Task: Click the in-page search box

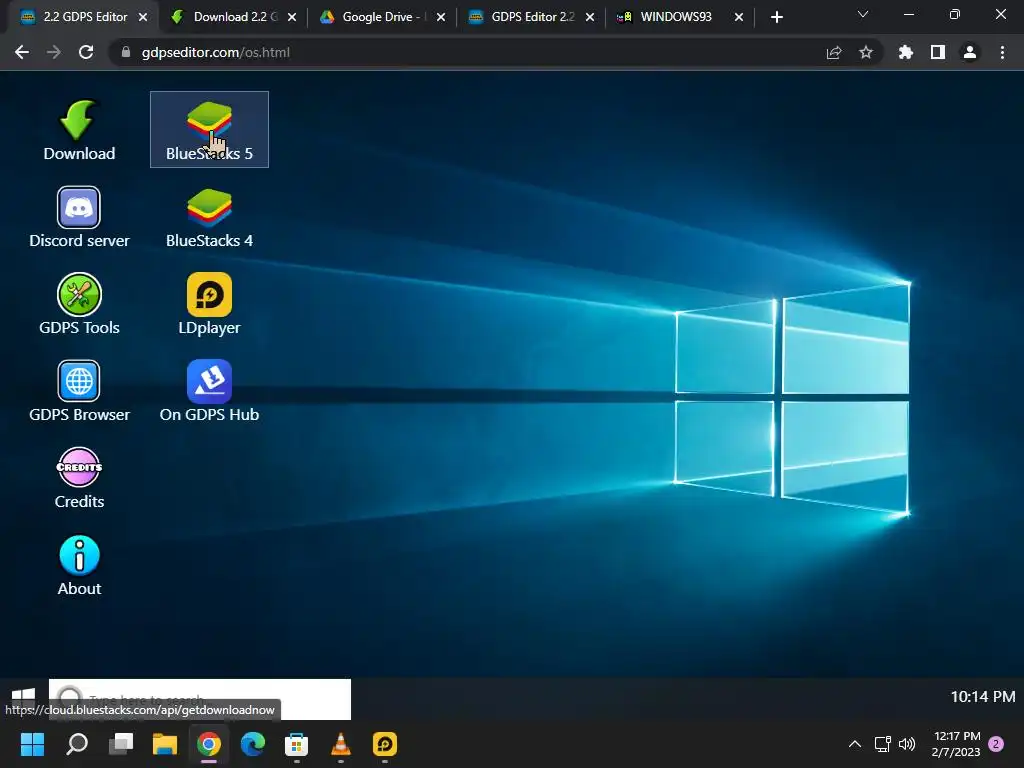Action: pyautogui.click(x=200, y=699)
